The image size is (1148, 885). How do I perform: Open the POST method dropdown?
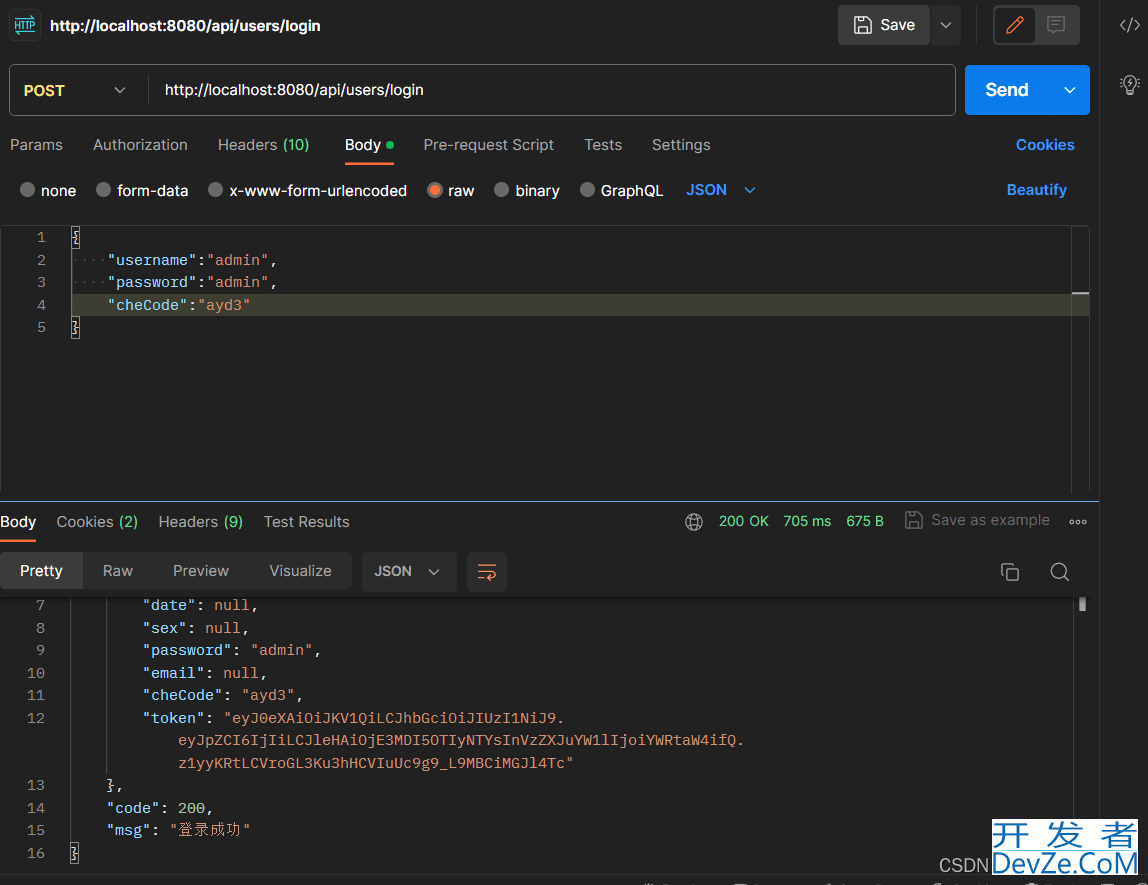[x=74, y=90]
